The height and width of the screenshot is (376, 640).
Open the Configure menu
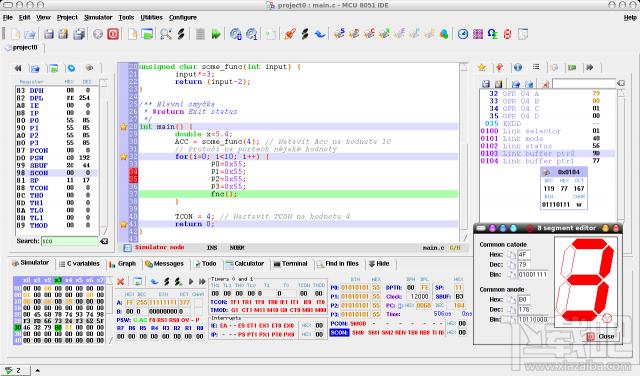click(x=183, y=18)
